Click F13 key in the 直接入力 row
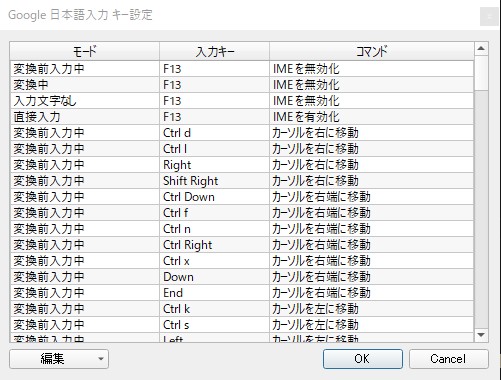The image size is (501, 380). (214, 117)
